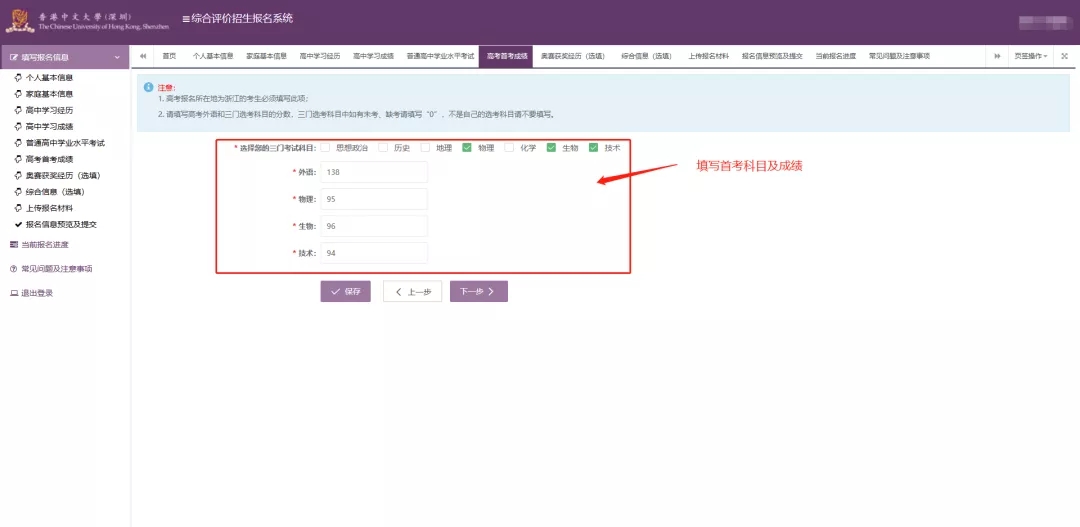The image size is (1080, 527).
Task: Check the 思想政治 subject checkbox
Action: (x=325, y=148)
